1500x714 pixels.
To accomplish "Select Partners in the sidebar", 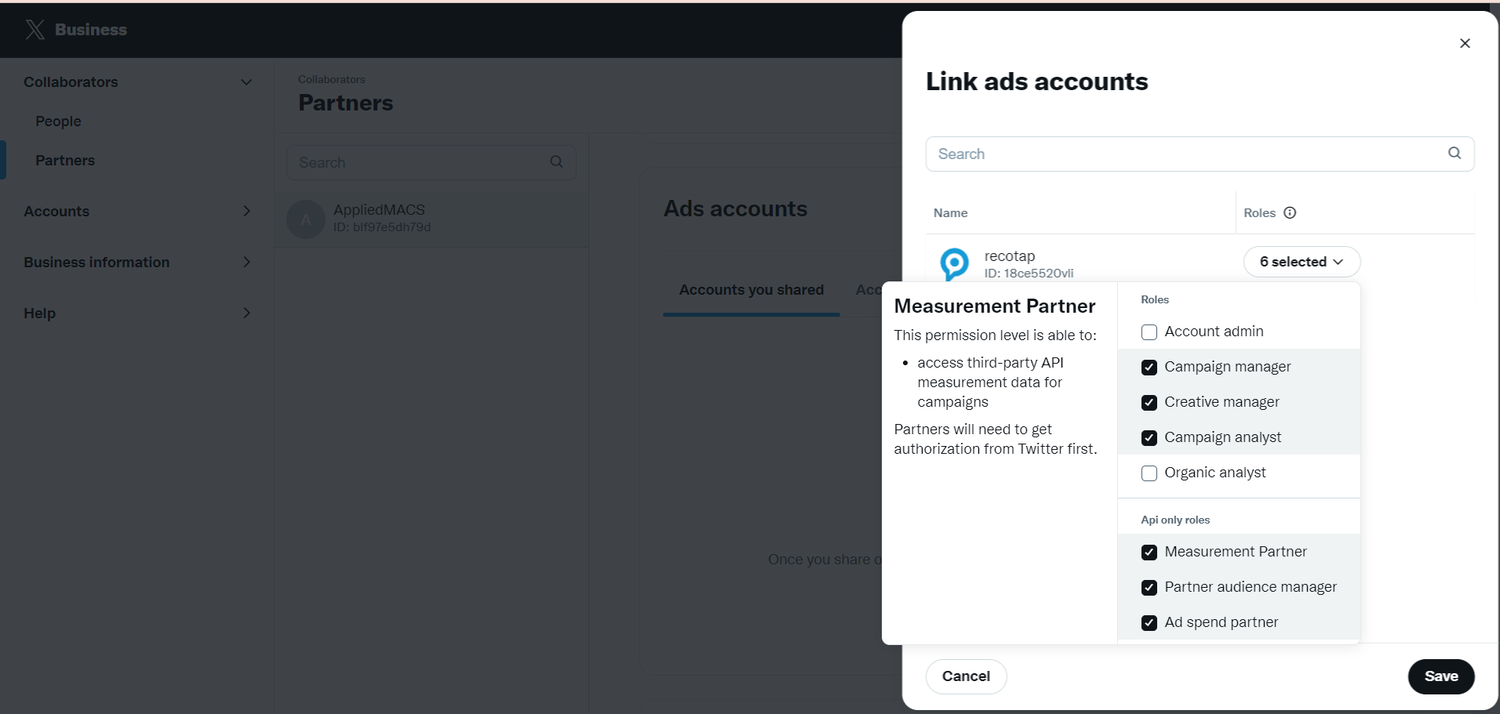I will (x=65, y=160).
